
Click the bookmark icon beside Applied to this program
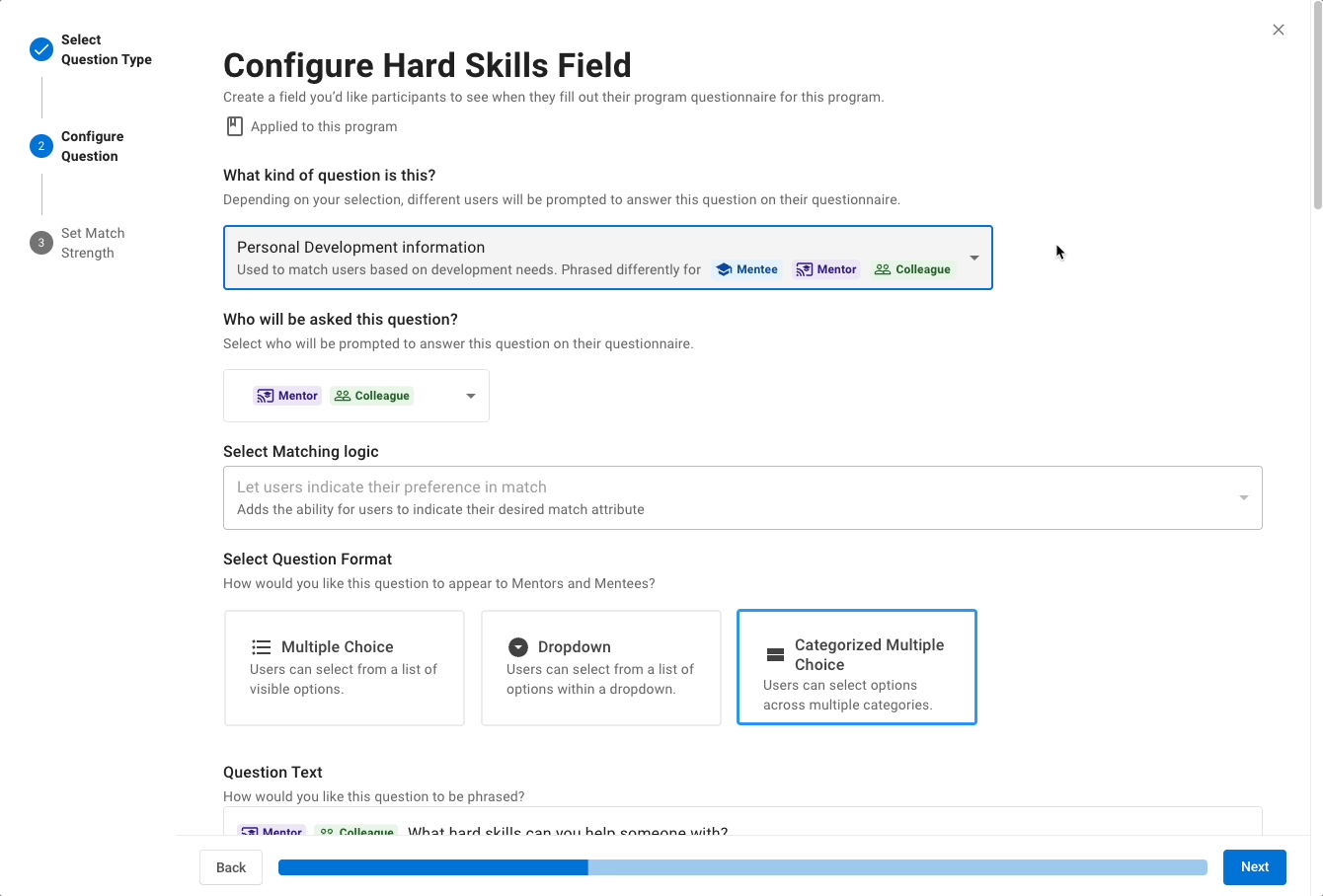pyautogui.click(x=235, y=126)
